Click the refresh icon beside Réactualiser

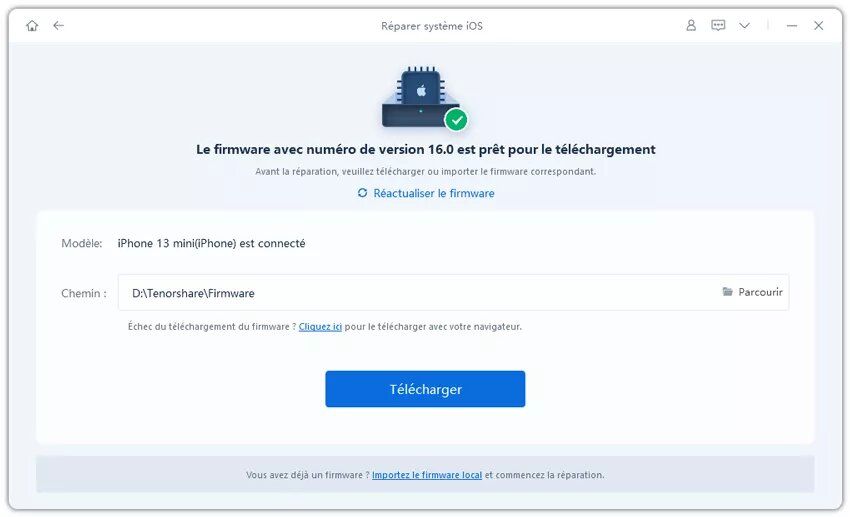click(x=362, y=193)
